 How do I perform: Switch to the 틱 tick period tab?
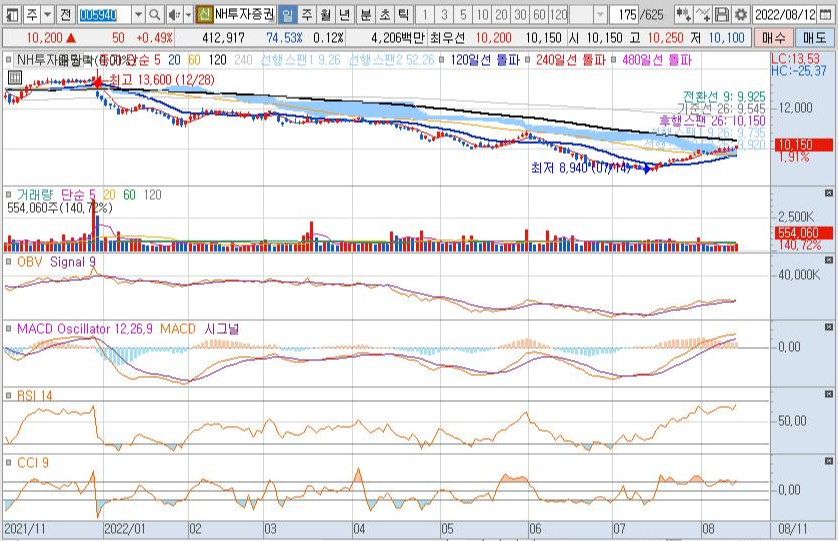pos(404,14)
